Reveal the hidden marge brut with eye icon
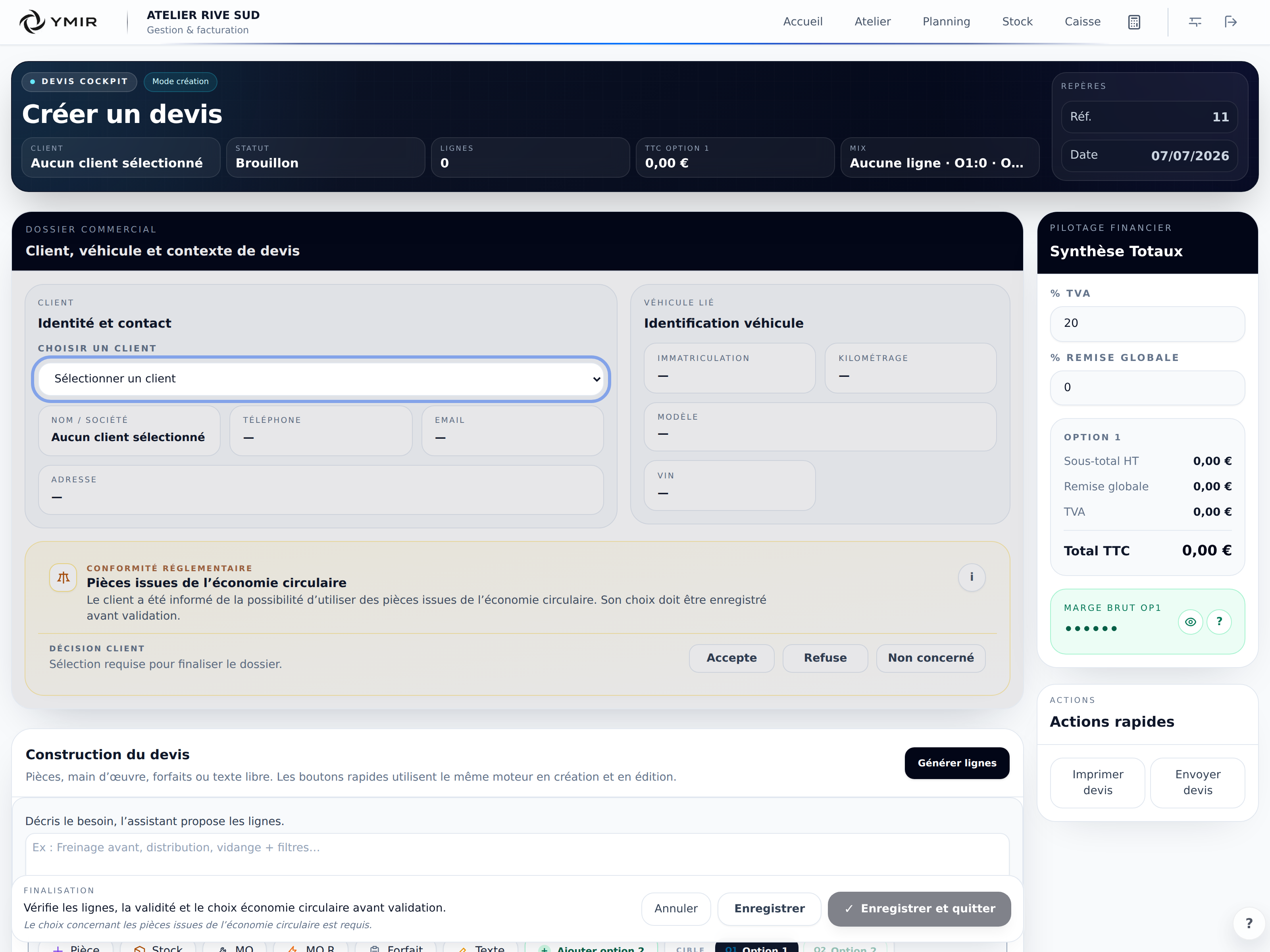 [1190, 622]
